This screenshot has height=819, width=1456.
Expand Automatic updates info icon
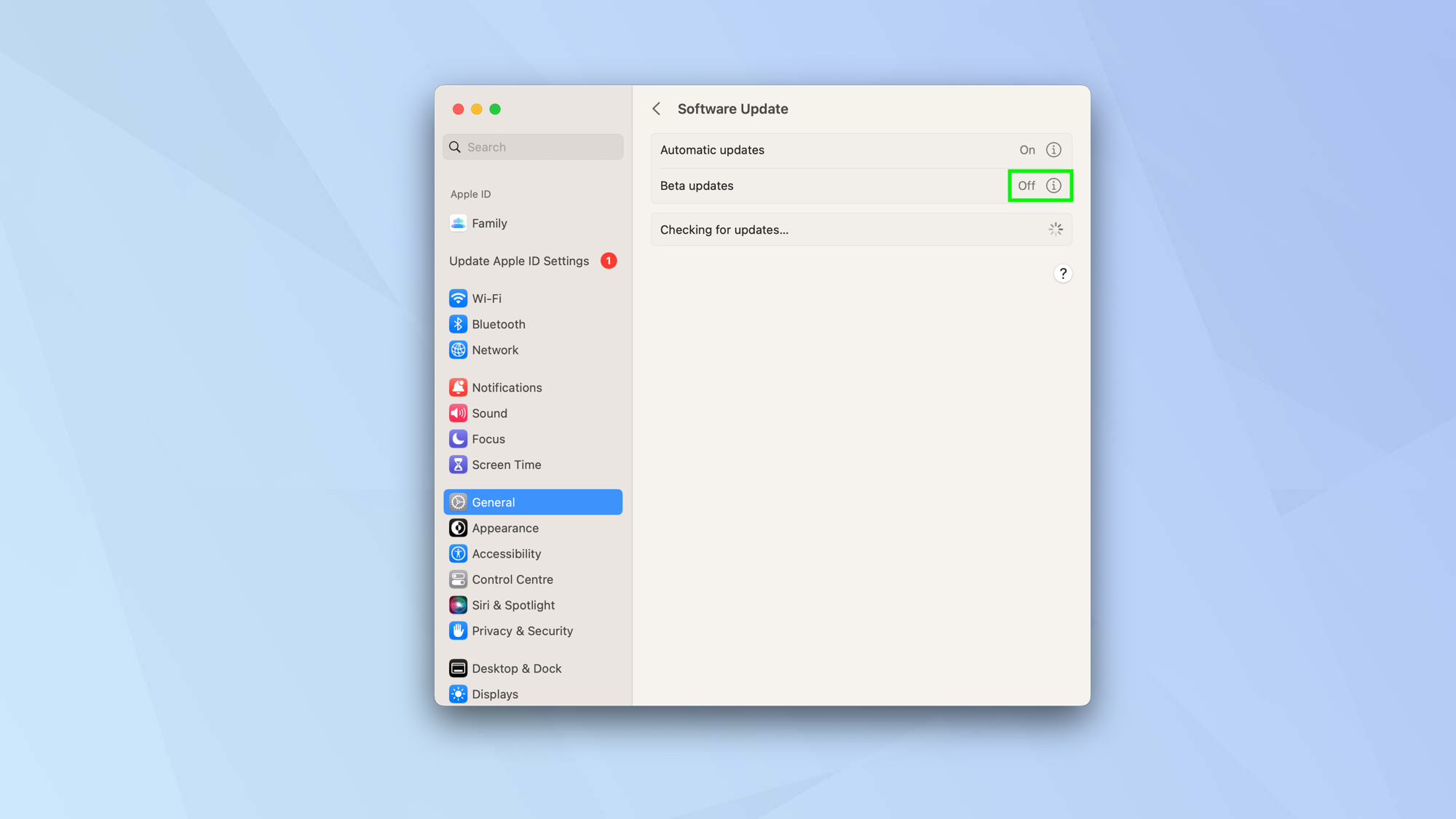click(1053, 149)
